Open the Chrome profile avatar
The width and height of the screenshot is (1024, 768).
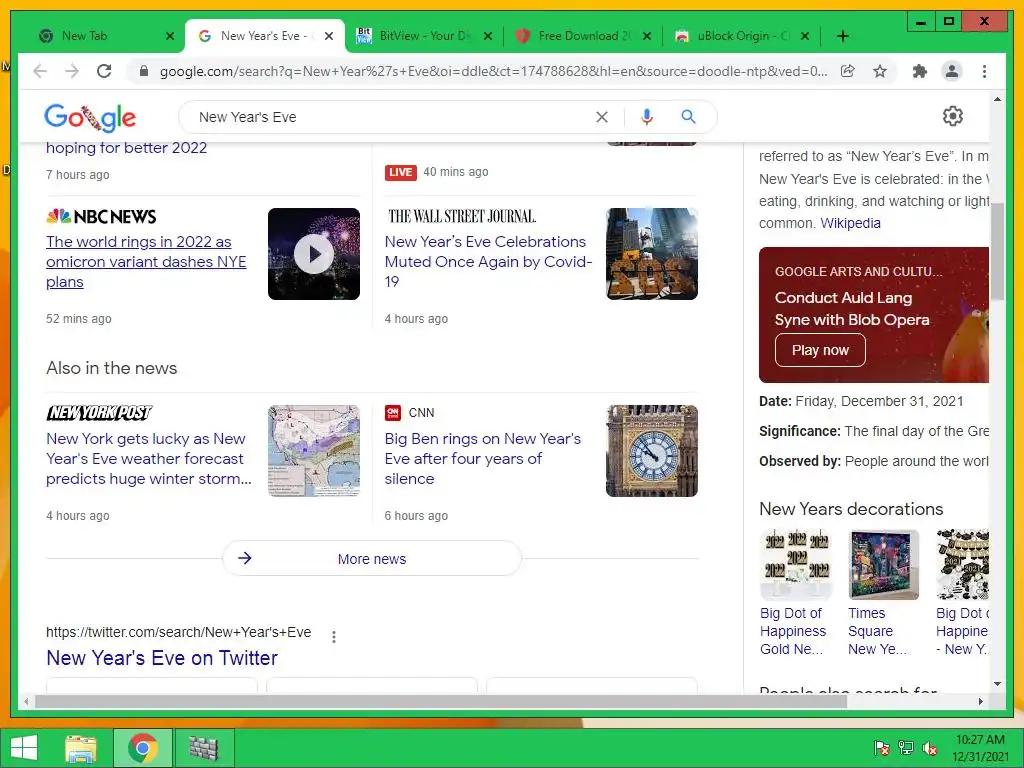click(x=952, y=71)
